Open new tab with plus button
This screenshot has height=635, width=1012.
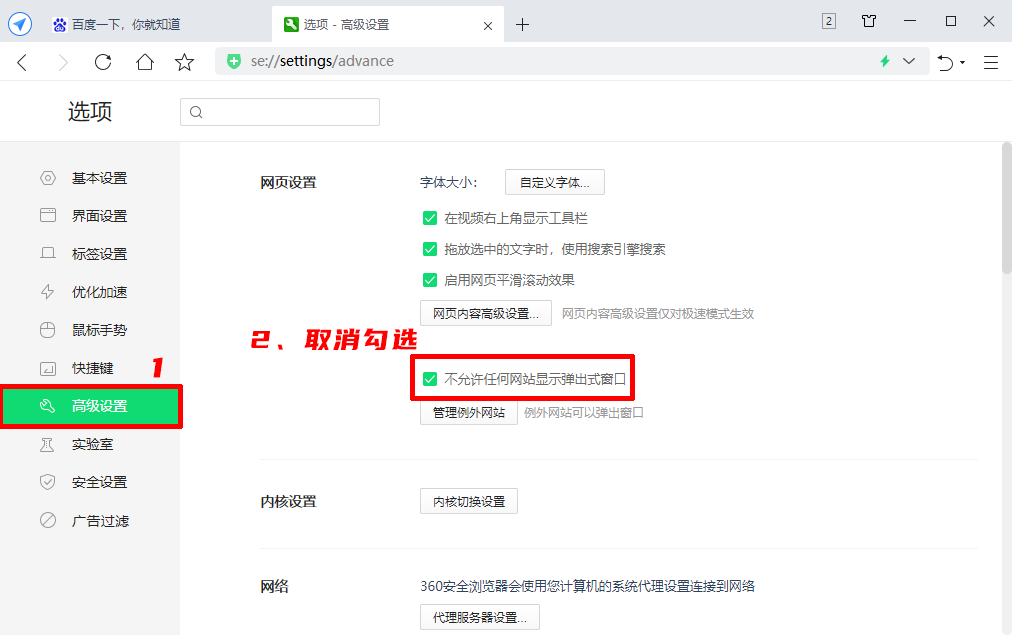tap(522, 25)
